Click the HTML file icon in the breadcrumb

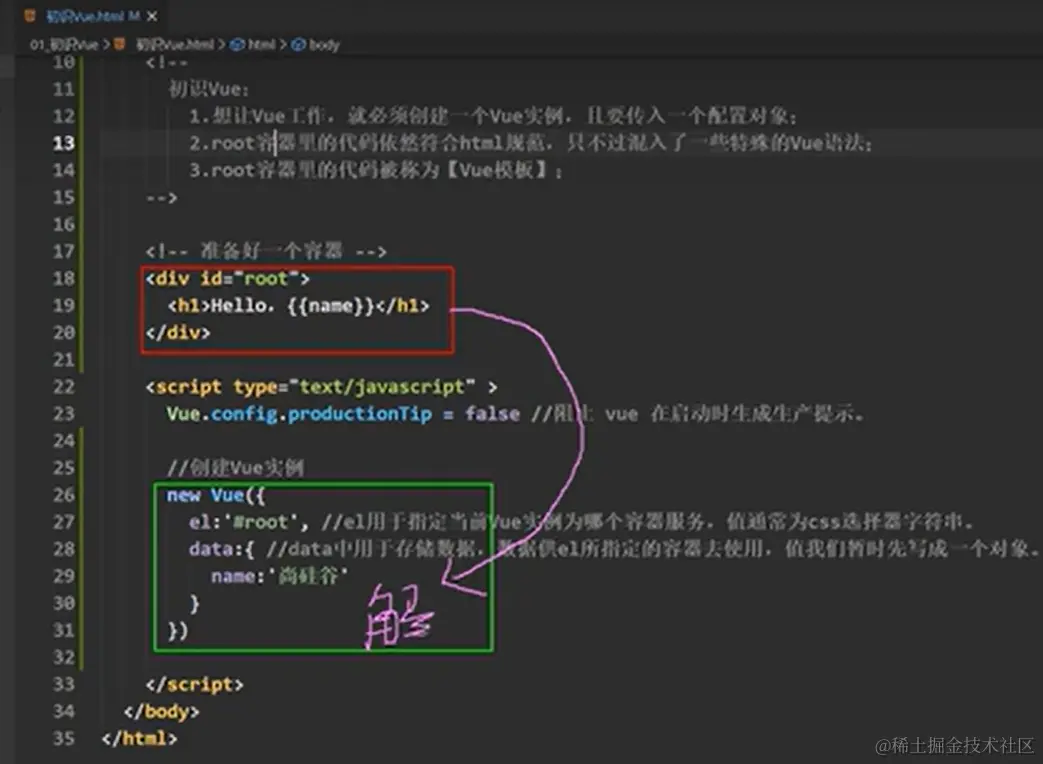tap(120, 44)
